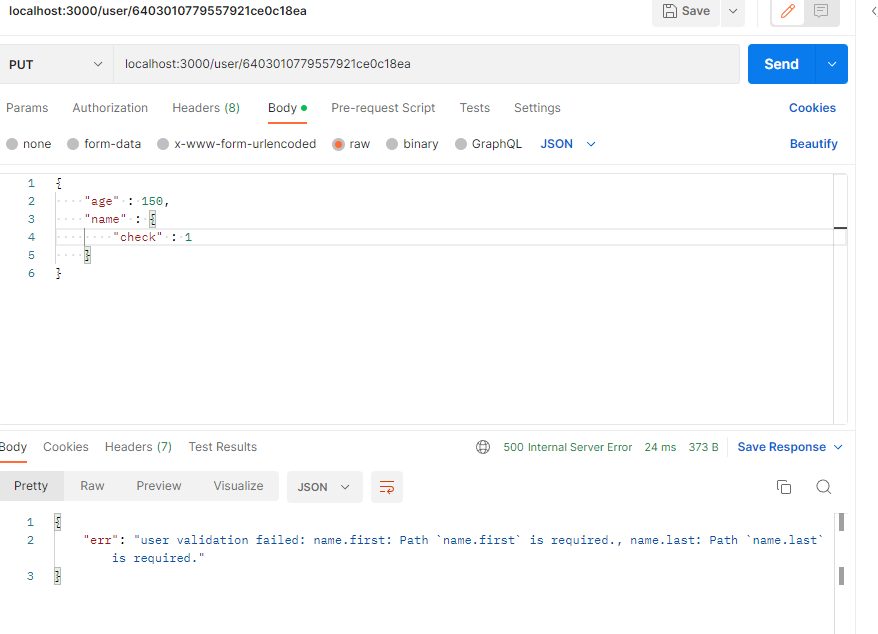
Task: Toggle the response line wrap icon
Action: 387,487
